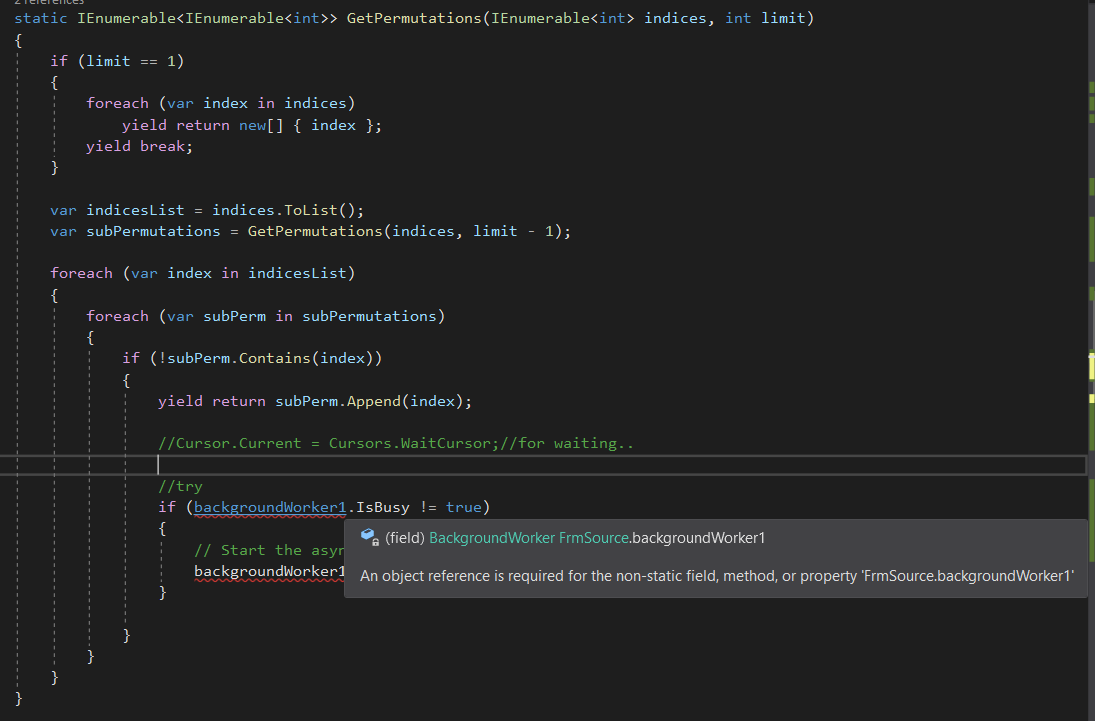
Task: Click the subPermutations variable declaration
Action: pyautogui.click(x=153, y=231)
